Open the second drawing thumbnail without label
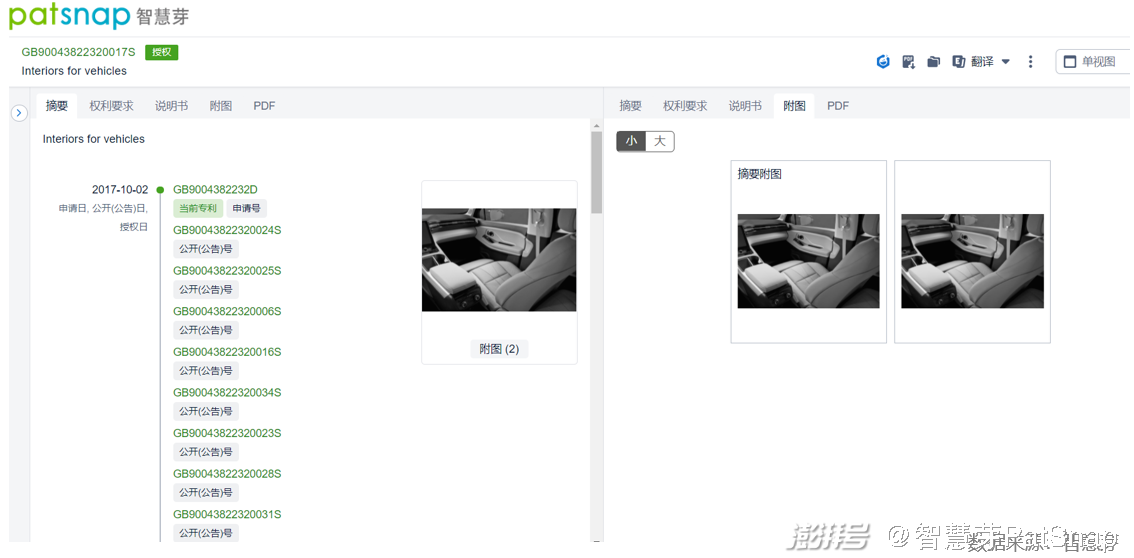Image resolution: width=1134 pixels, height=558 pixels. click(972, 261)
